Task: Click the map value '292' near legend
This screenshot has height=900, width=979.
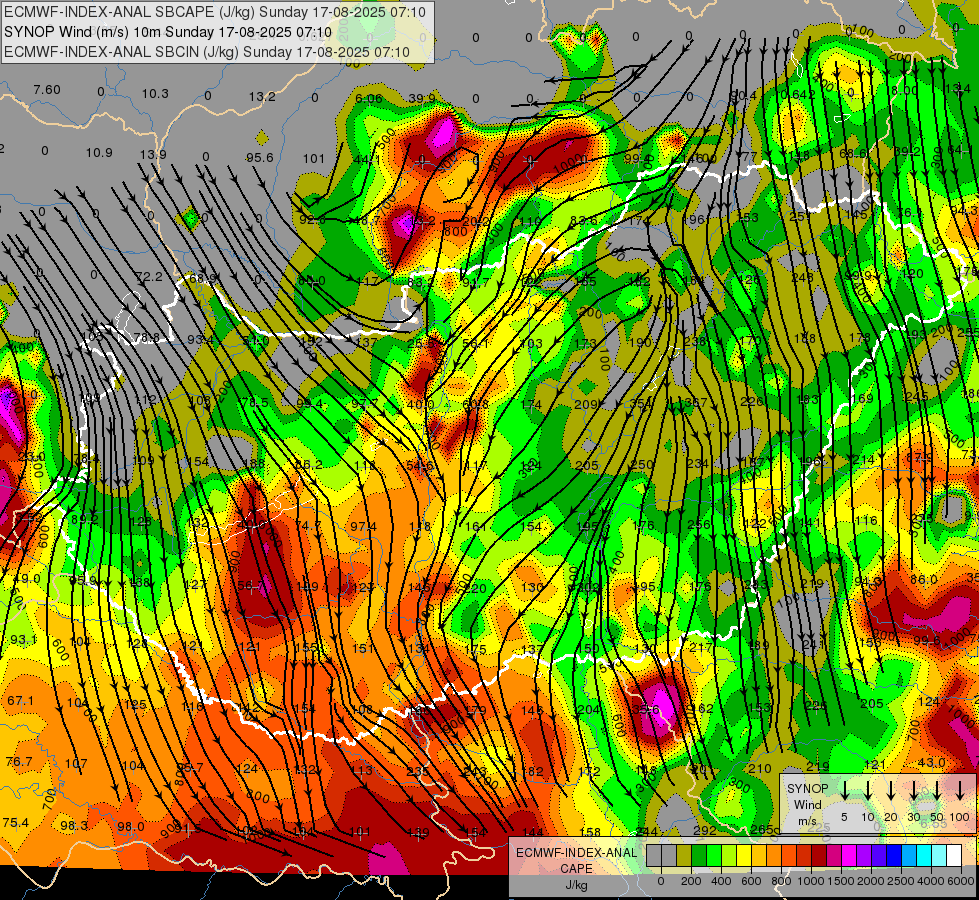Action: [705, 830]
